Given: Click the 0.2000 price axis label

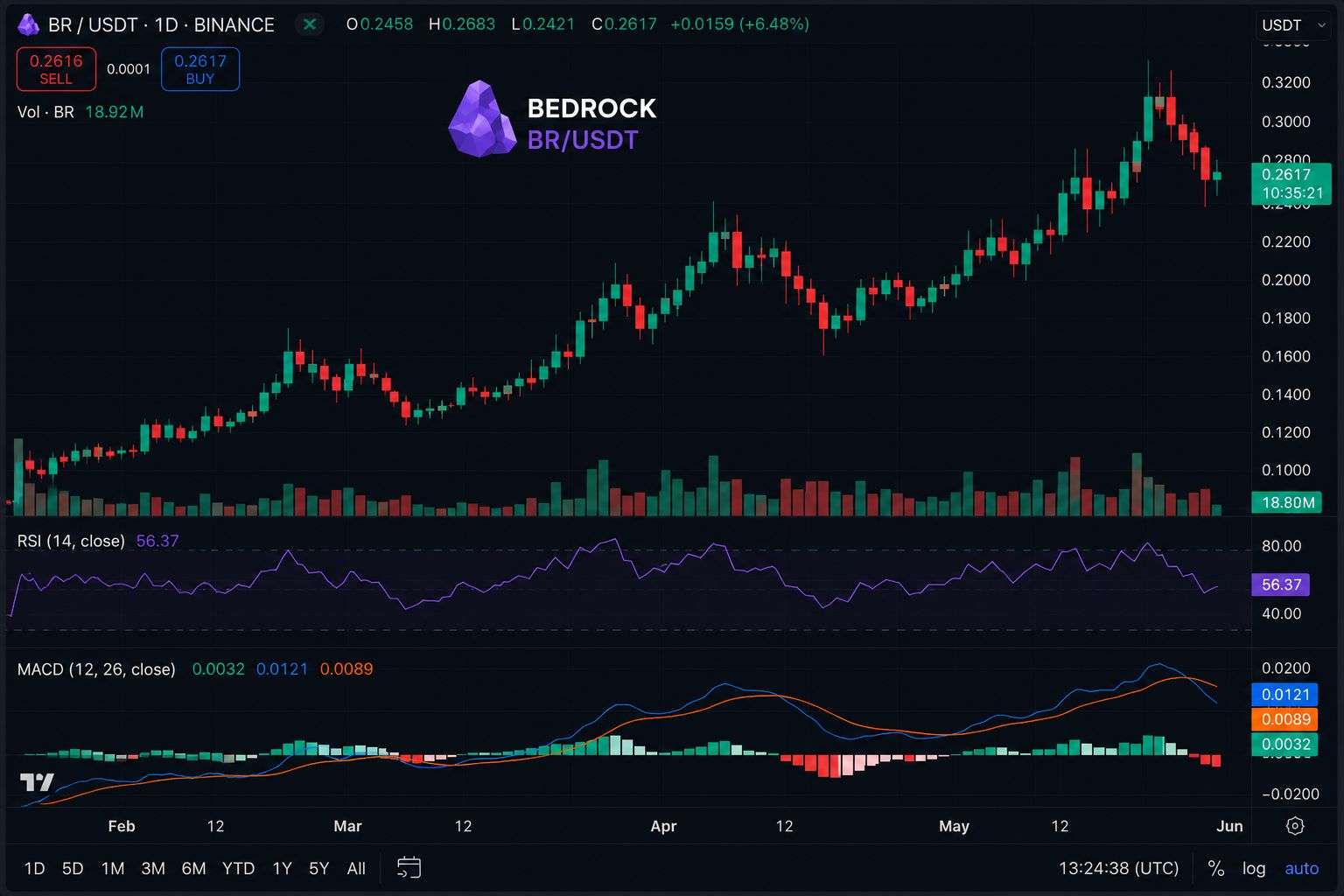Looking at the screenshot, I should coord(1286,280).
